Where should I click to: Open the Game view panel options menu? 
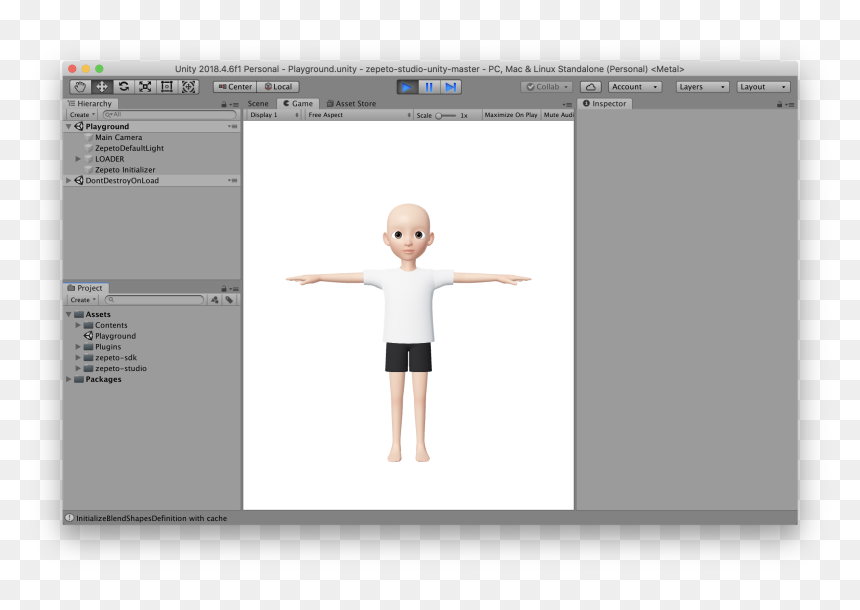point(567,104)
